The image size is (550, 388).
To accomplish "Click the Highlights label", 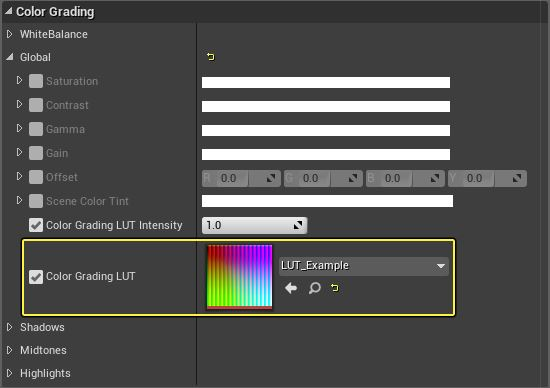I will (x=45, y=374).
